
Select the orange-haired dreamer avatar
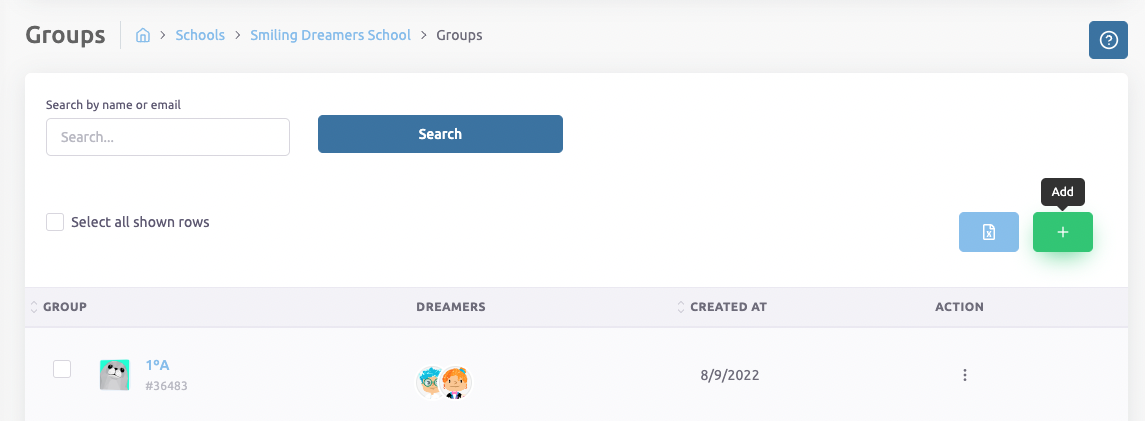(457, 381)
